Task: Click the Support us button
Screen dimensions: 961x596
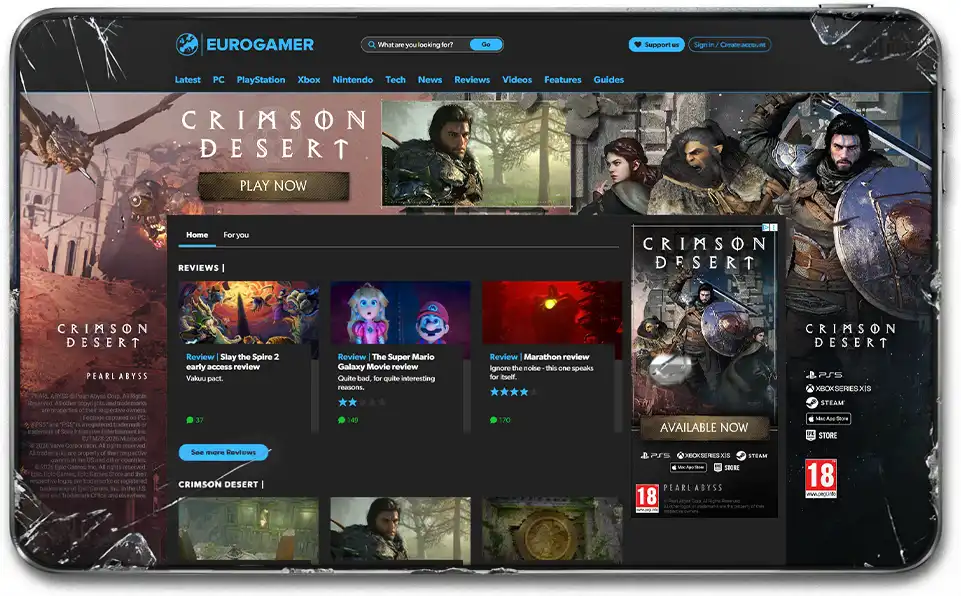Action: pos(656,45)
